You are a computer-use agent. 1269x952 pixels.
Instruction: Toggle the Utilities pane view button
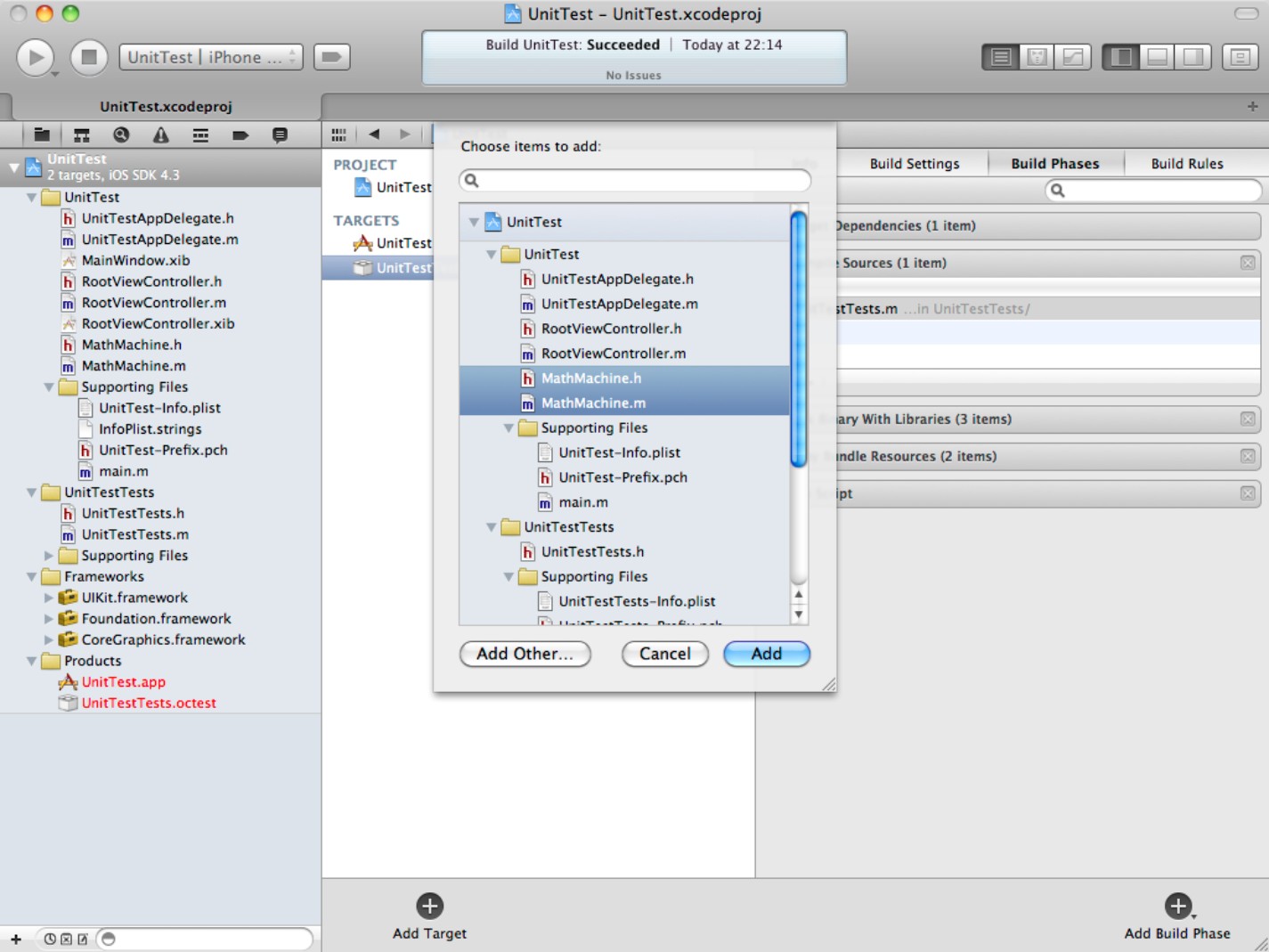point(1193,57)
